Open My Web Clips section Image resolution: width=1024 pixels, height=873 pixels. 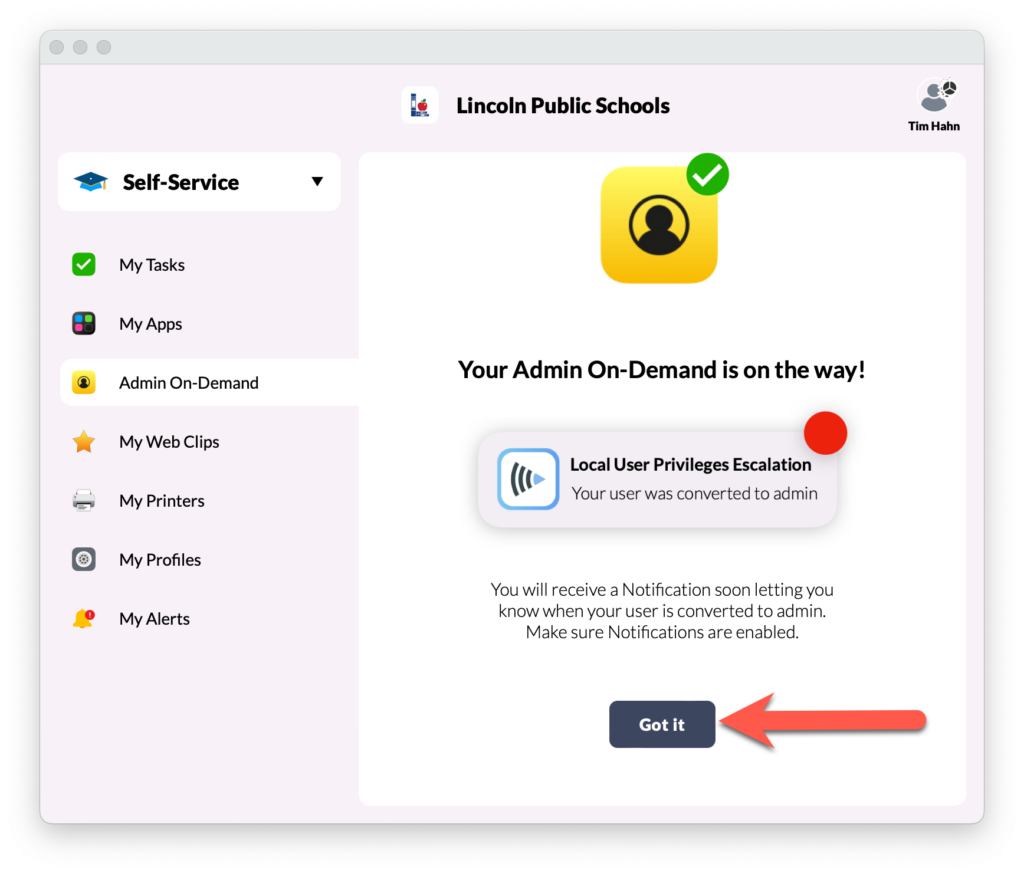pos(169,442)
